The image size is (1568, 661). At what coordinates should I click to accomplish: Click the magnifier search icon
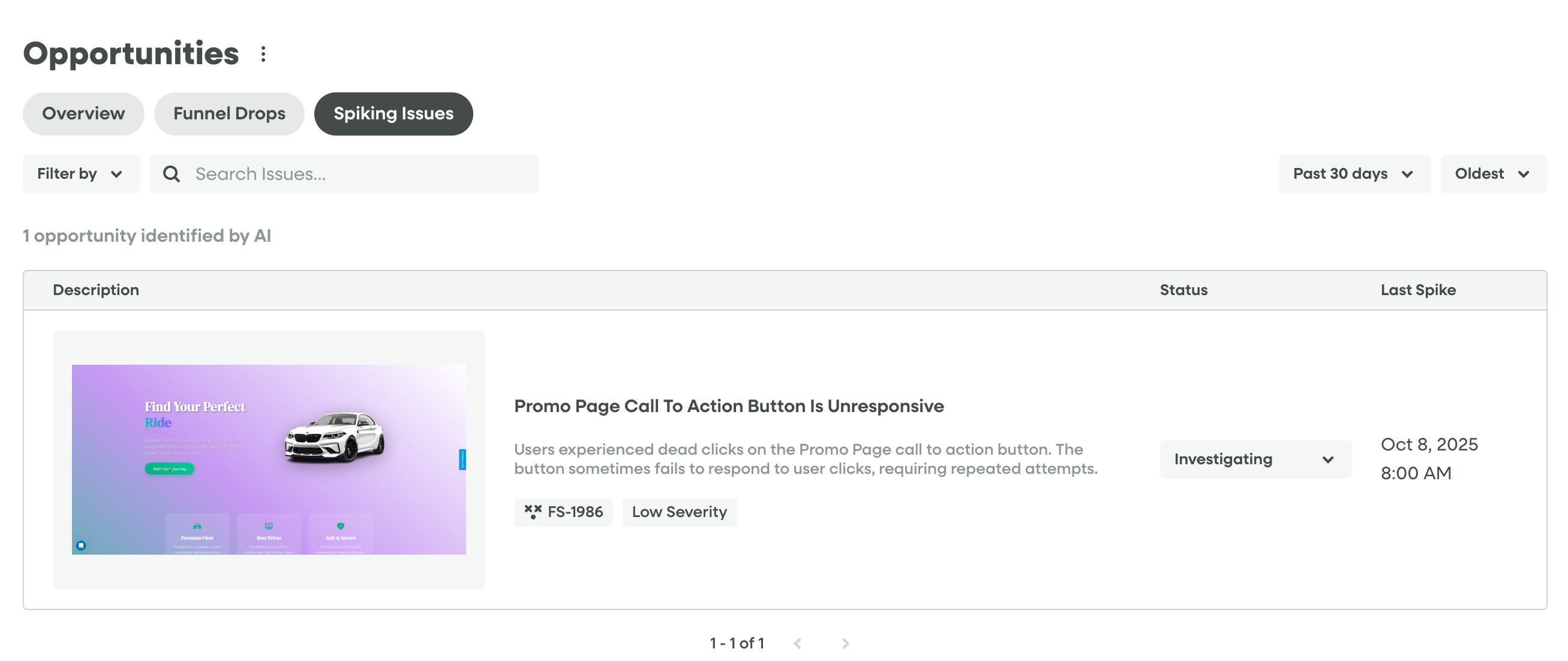tap(172, 174)
